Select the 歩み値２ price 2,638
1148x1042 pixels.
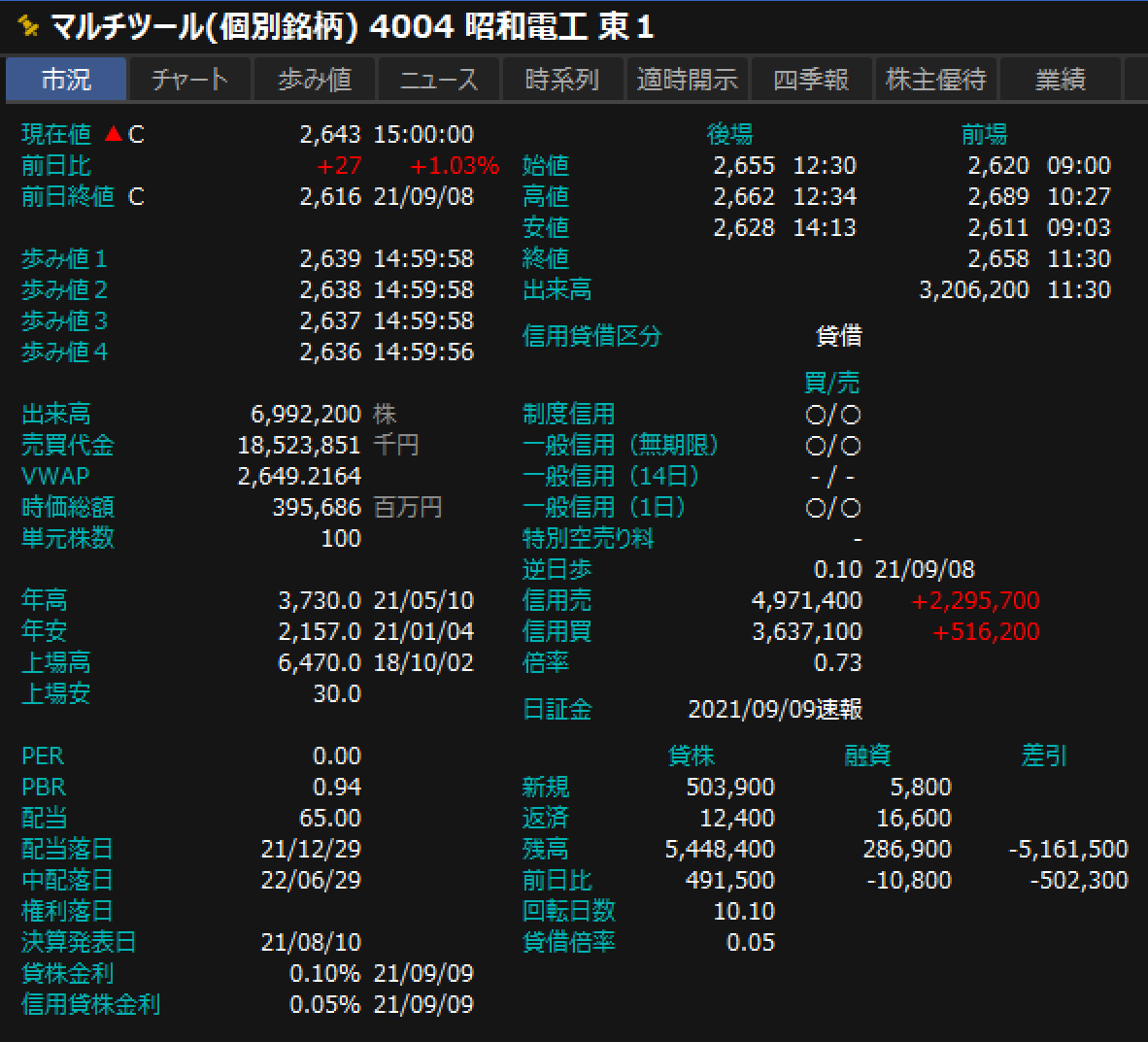point(330,290)
